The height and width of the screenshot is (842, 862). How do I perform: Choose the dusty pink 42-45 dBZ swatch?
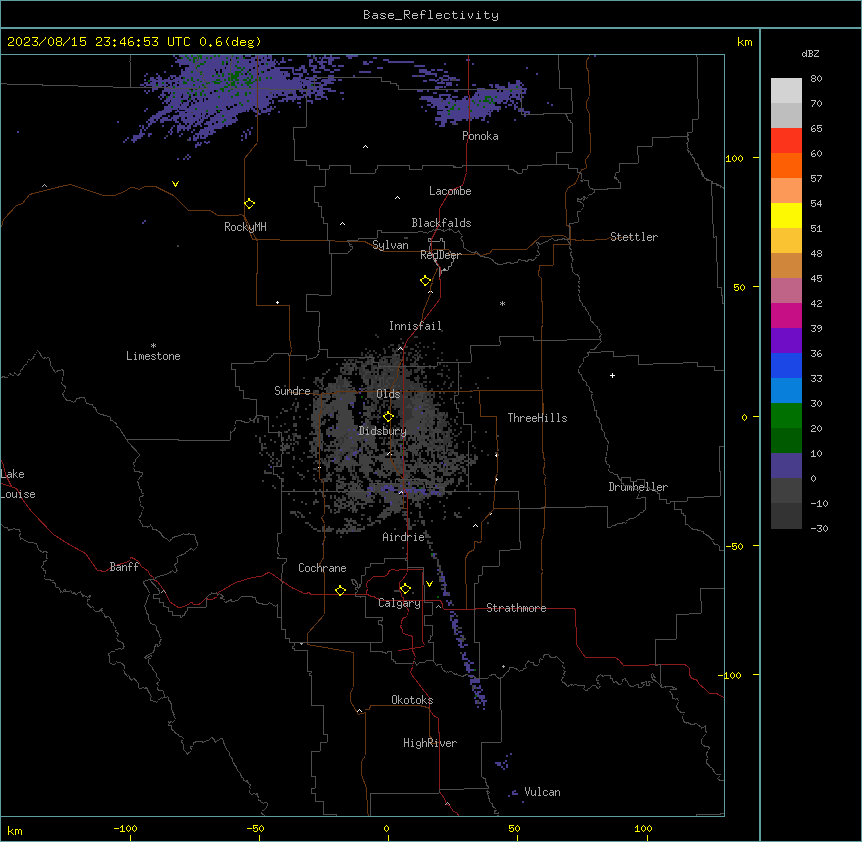pos(786,291)
